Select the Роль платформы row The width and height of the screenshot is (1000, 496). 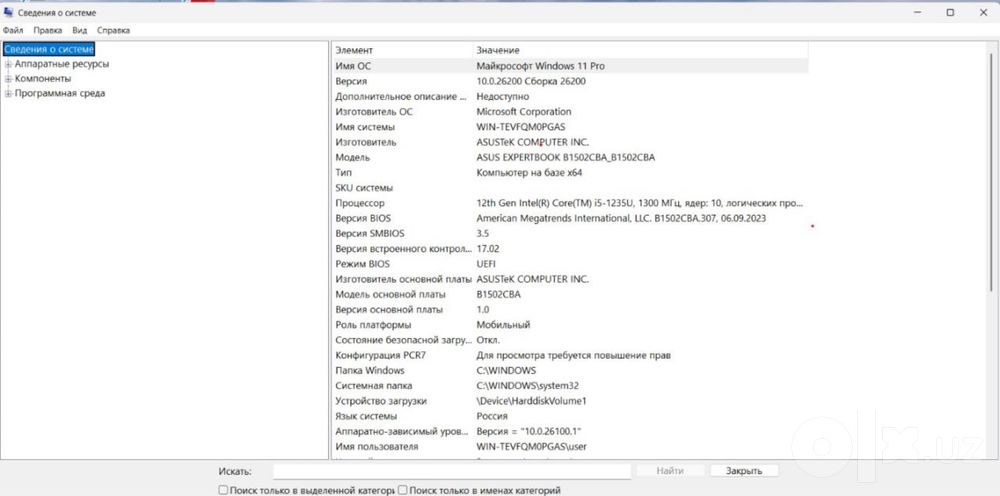click(x=571, y=325)
